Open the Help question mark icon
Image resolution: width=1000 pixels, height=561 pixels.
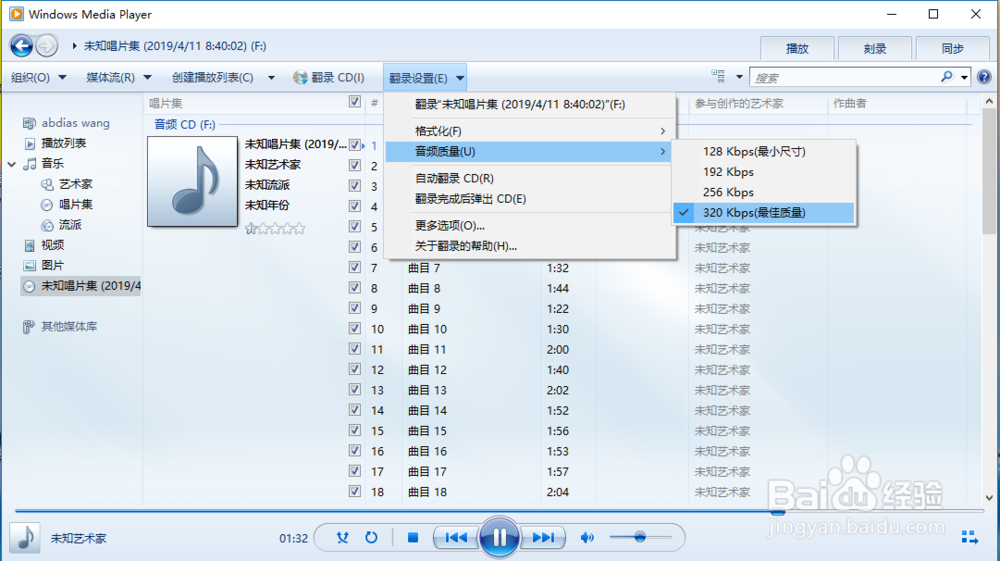984,77
